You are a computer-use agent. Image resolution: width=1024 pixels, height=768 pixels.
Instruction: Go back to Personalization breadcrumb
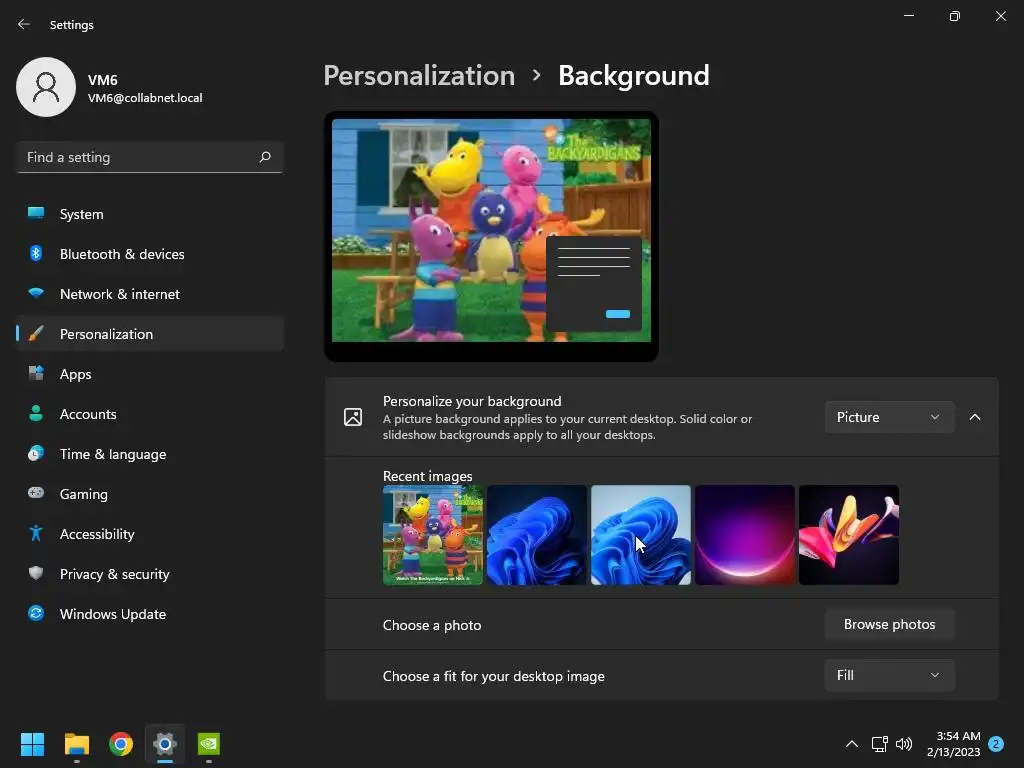419,76
